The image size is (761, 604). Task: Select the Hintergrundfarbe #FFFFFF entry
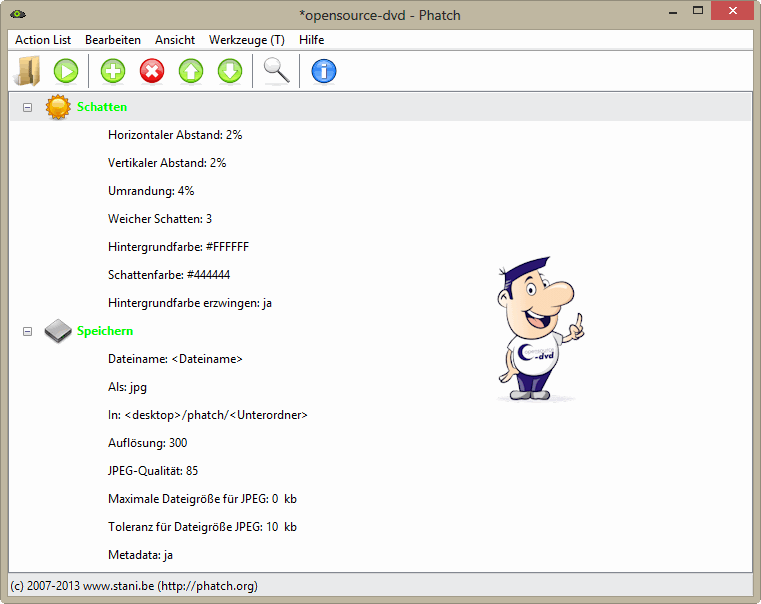pos(178,247)
